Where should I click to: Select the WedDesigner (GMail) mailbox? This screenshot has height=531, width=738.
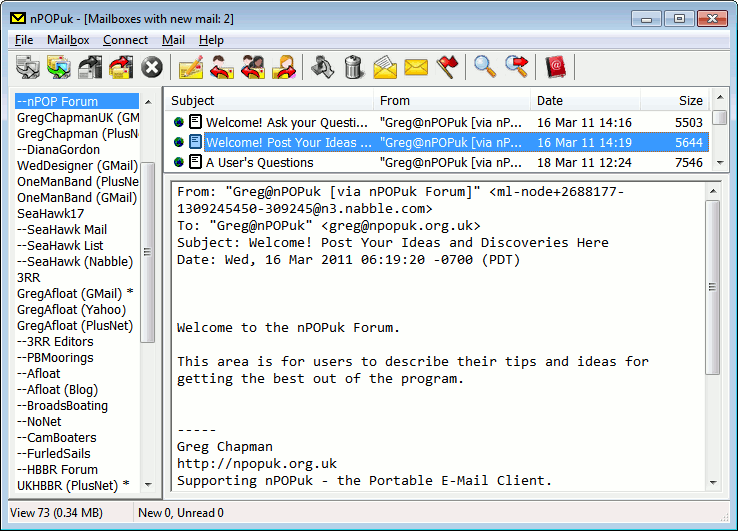tap(77, 165)
